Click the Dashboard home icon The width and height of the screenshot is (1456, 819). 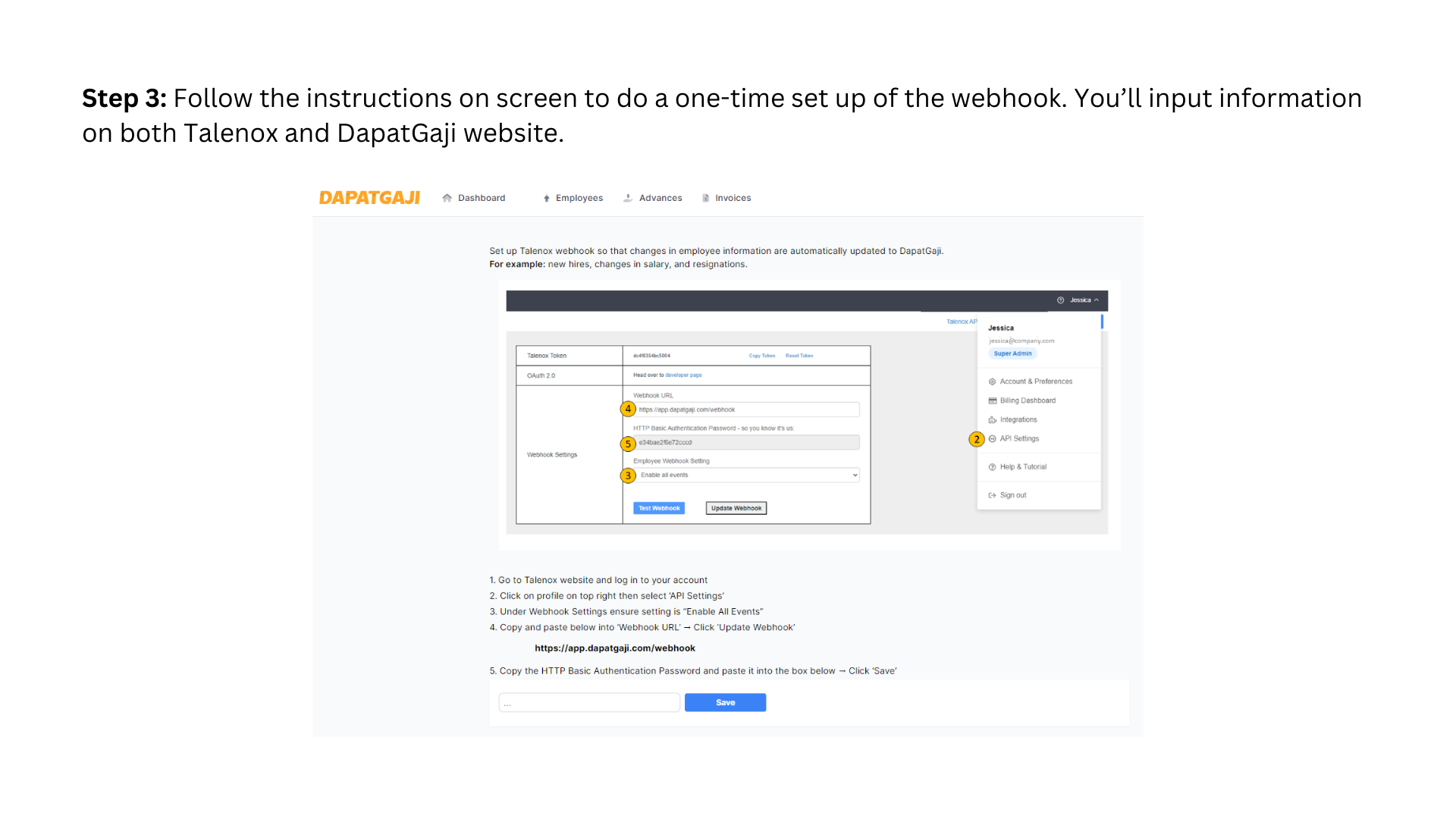447,198
